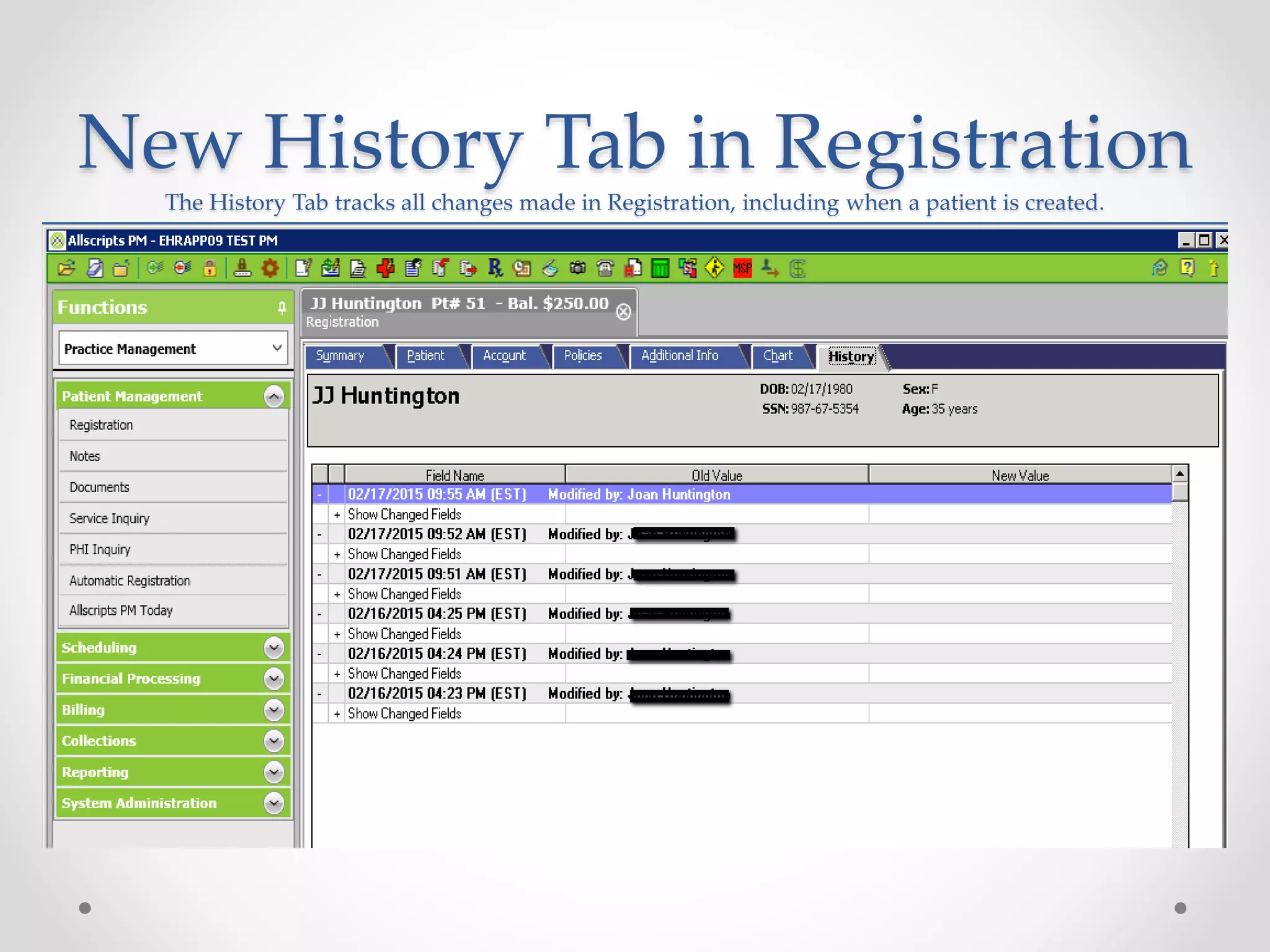Open the Practice Management dropdown
Viewport: 1270px width, 952px height.
174,348
